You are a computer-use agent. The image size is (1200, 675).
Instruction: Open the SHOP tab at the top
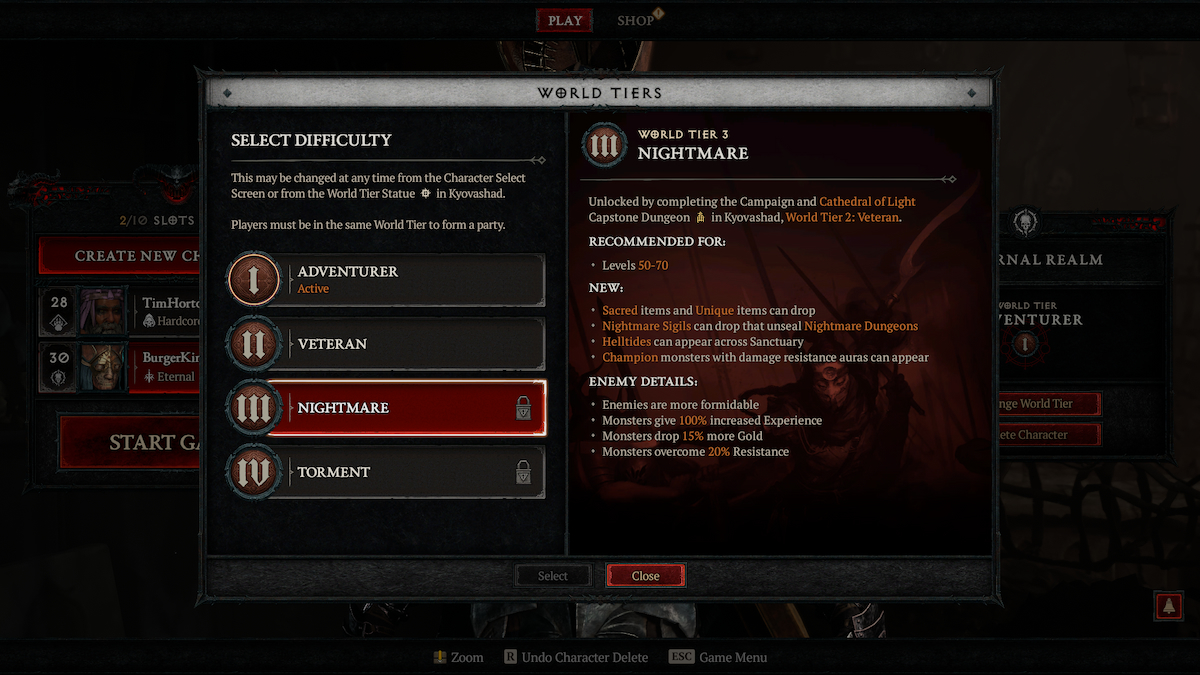[x=636, y=20]
